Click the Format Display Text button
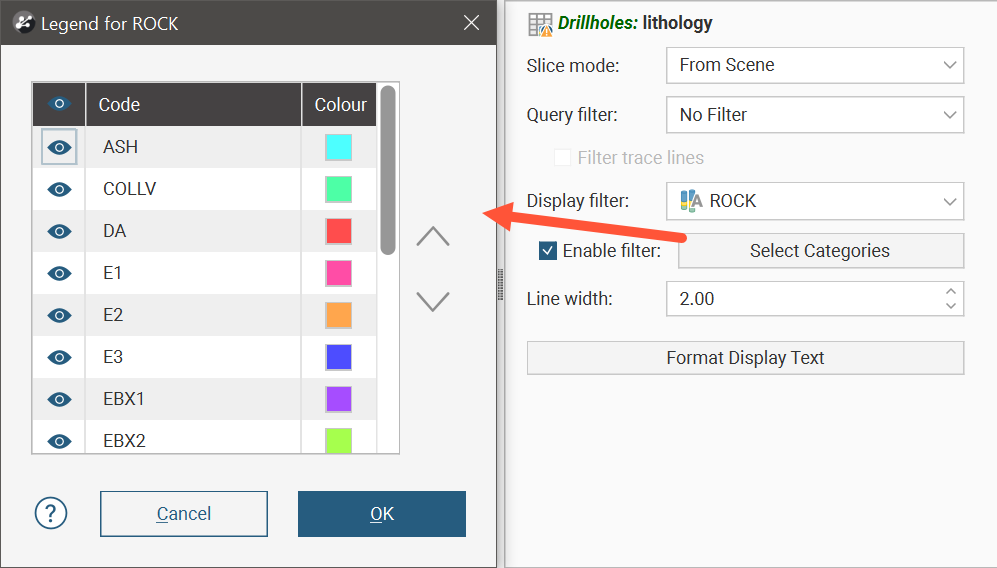This screenshot has width=997, height=568. [x=745, y=358]
